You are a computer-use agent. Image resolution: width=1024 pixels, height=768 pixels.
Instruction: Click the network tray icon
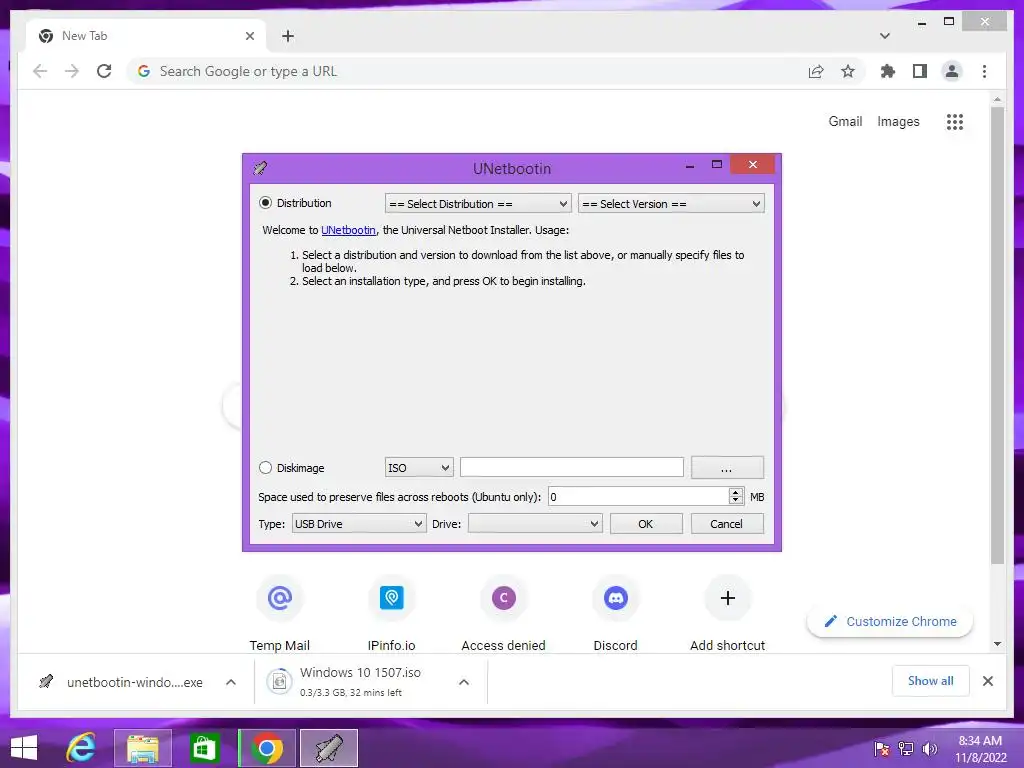pos(906,748)
